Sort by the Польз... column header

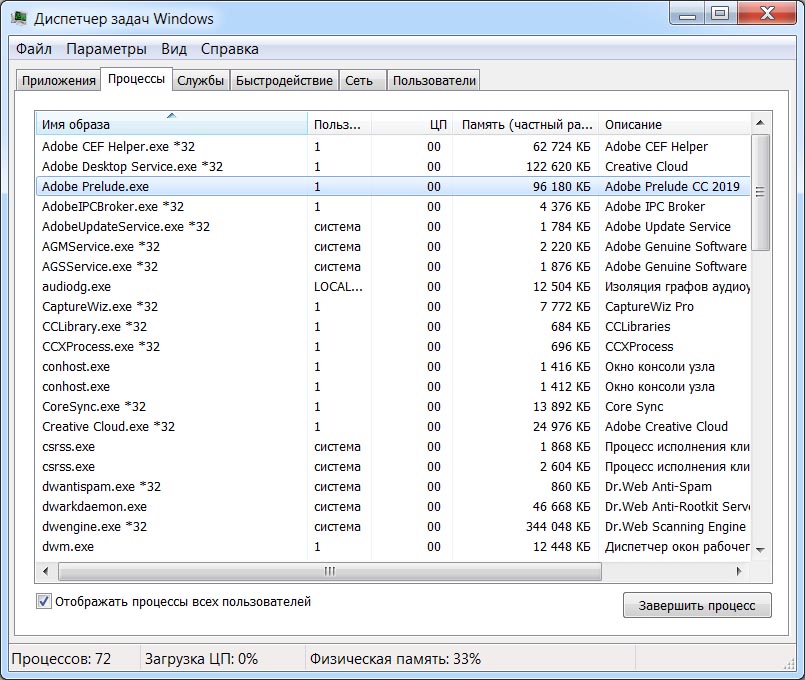339,124
